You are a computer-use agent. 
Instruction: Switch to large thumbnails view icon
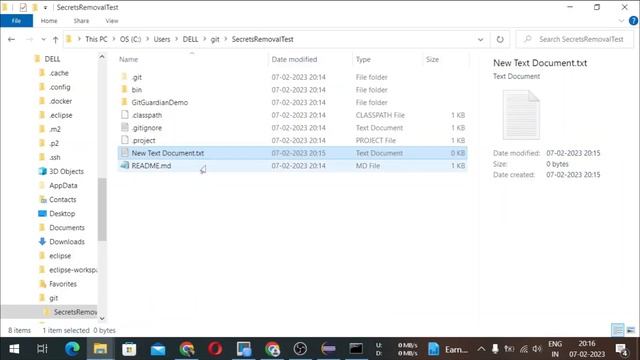click(x=631, y=330)
